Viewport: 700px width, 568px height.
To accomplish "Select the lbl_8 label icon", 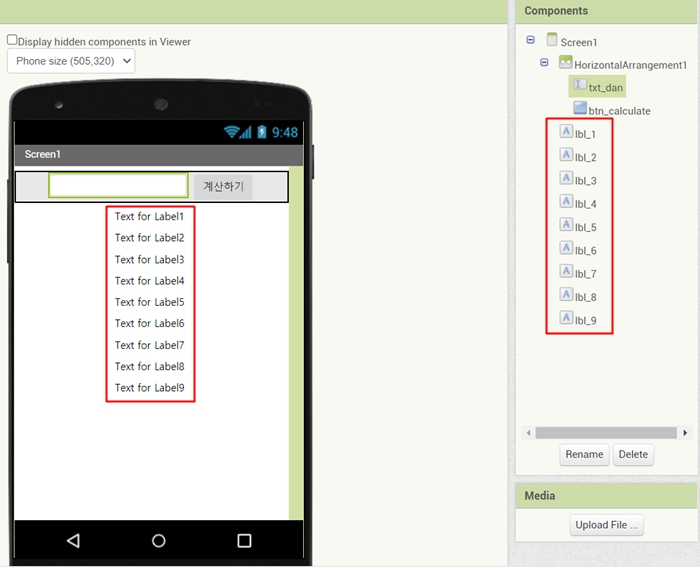I will pos(566,294).
